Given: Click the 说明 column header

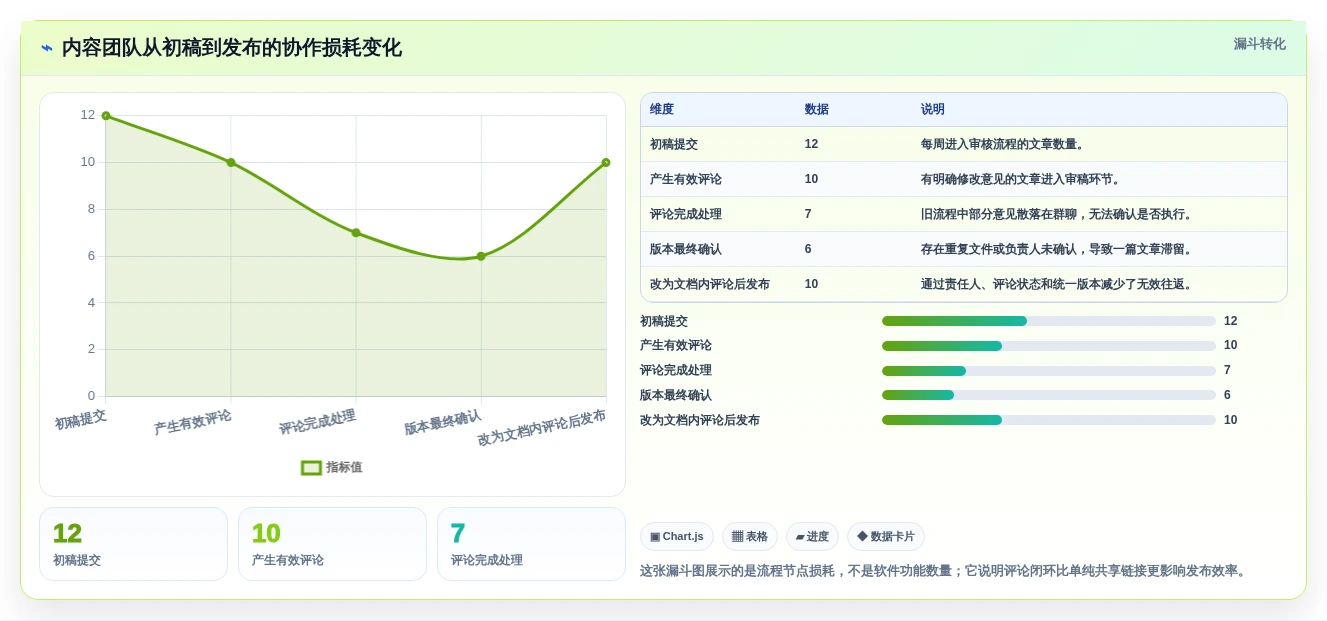Looking at the screenshot, I should 933,109.
